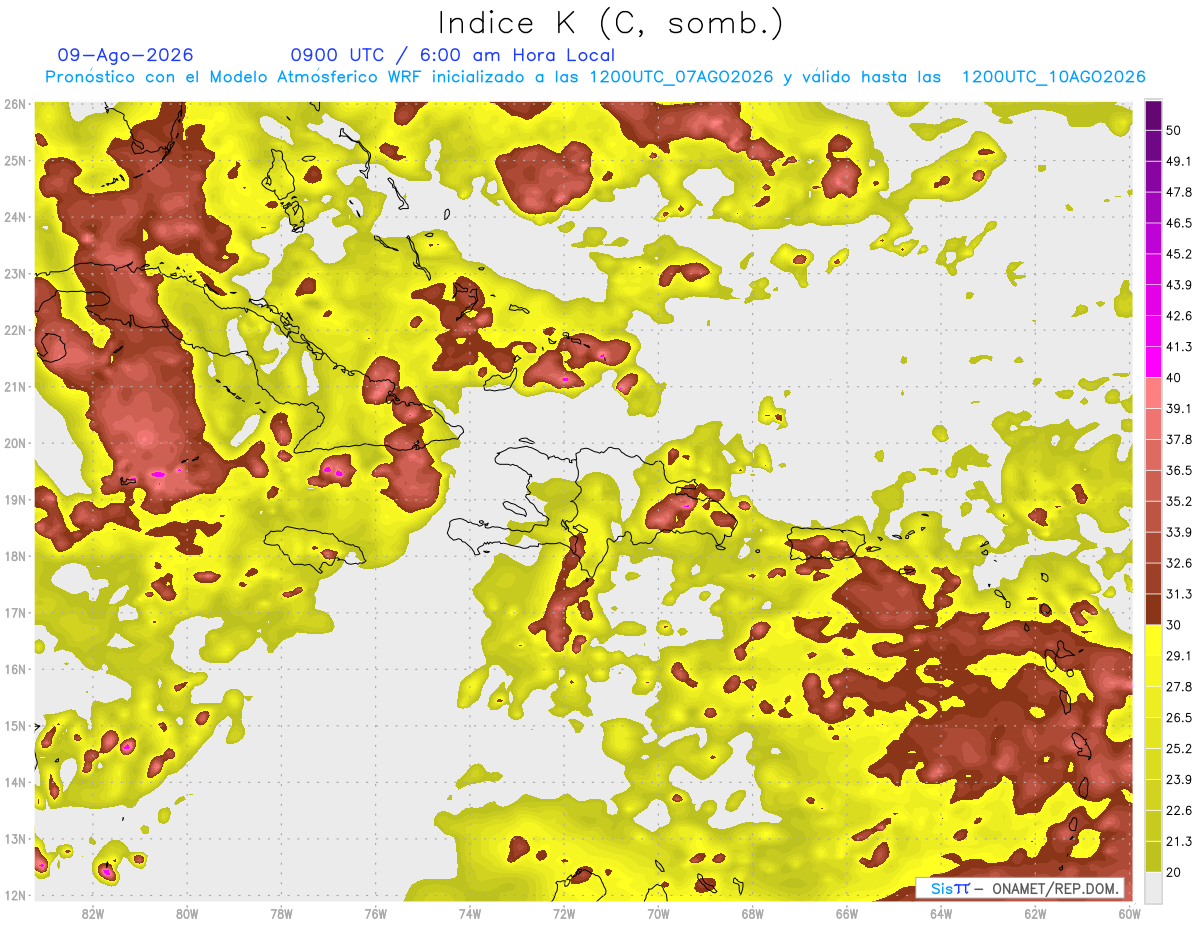This screenshot has width=1200, height=927.
Task: Click the color bar label '45.2'
Action: click(1178, 254)
